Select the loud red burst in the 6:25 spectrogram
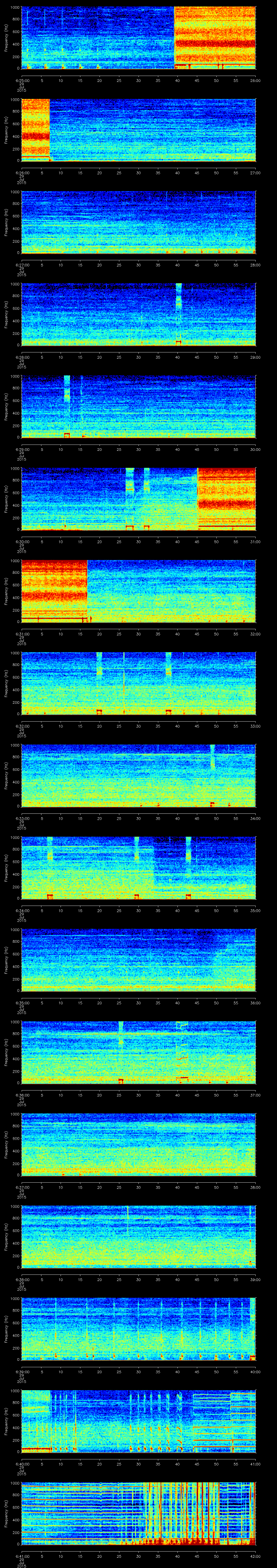277x1568 pixels. pyautogui.click(x=214, y=36)
